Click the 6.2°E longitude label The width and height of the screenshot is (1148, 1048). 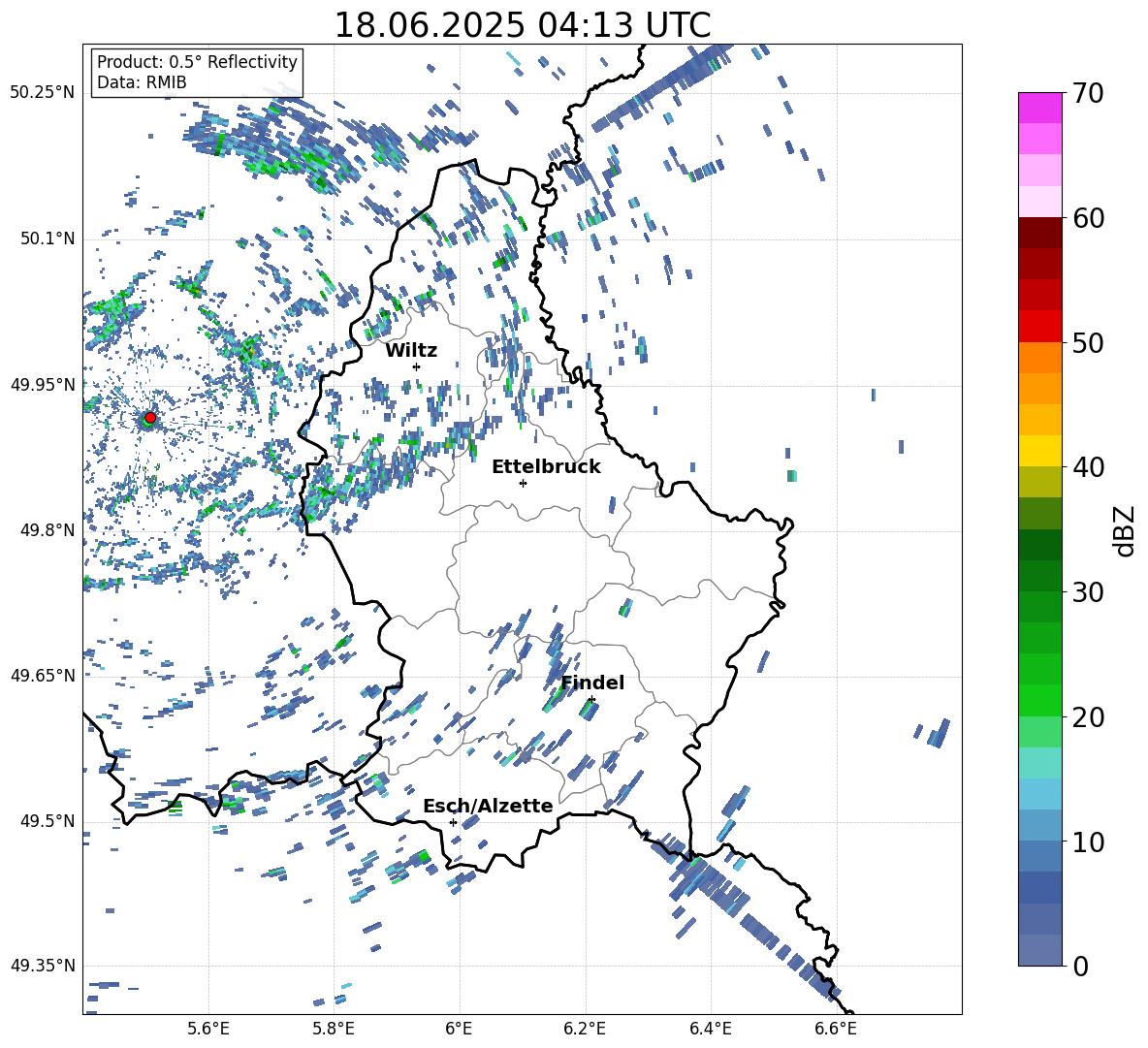(x=585, y=1029)
